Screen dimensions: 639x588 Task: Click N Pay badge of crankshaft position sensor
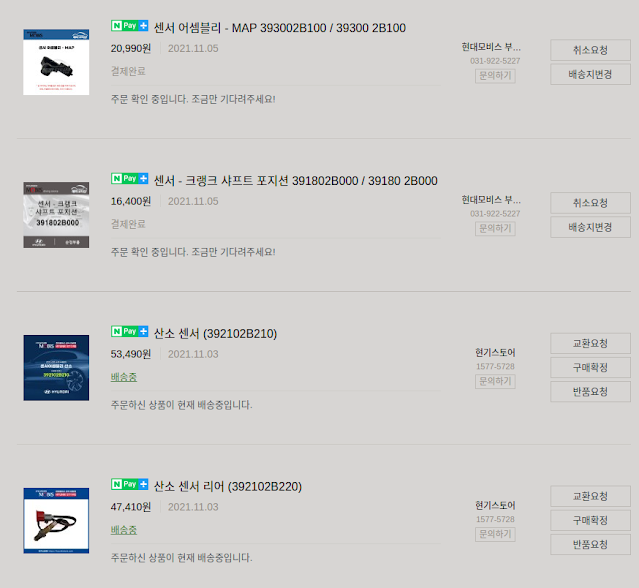[x=130, y=178]
